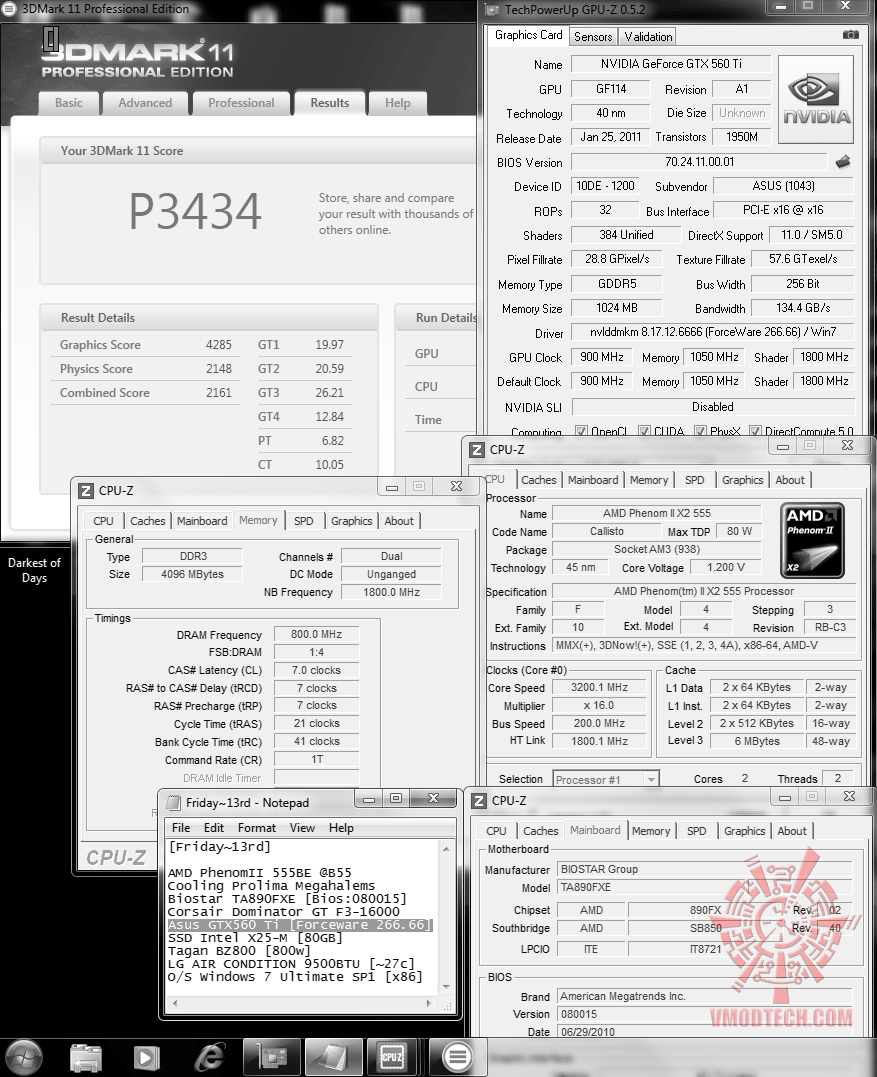This screenshot has height=1077, width=877.
Task: Click the BIOS save chip icon in GPU-Z
Action: 843,162
